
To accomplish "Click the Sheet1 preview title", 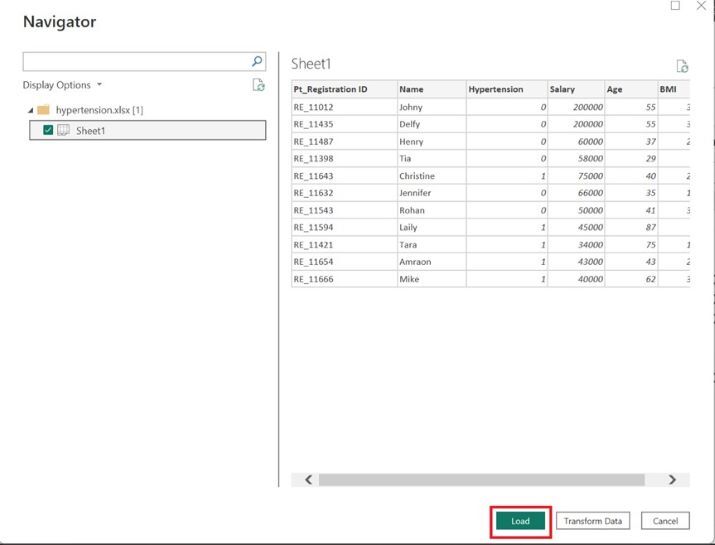I will click(x=311, y=64).
